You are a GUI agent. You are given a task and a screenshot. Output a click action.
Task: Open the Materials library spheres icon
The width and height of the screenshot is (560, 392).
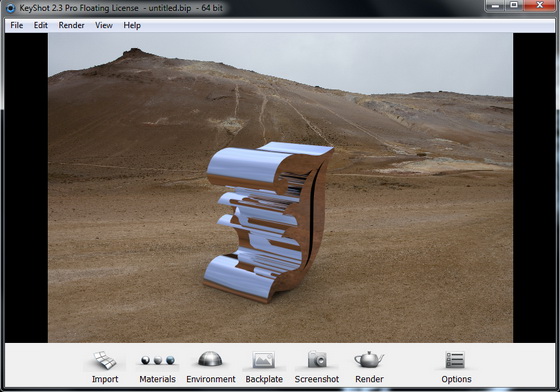click(x=158, y=360)
